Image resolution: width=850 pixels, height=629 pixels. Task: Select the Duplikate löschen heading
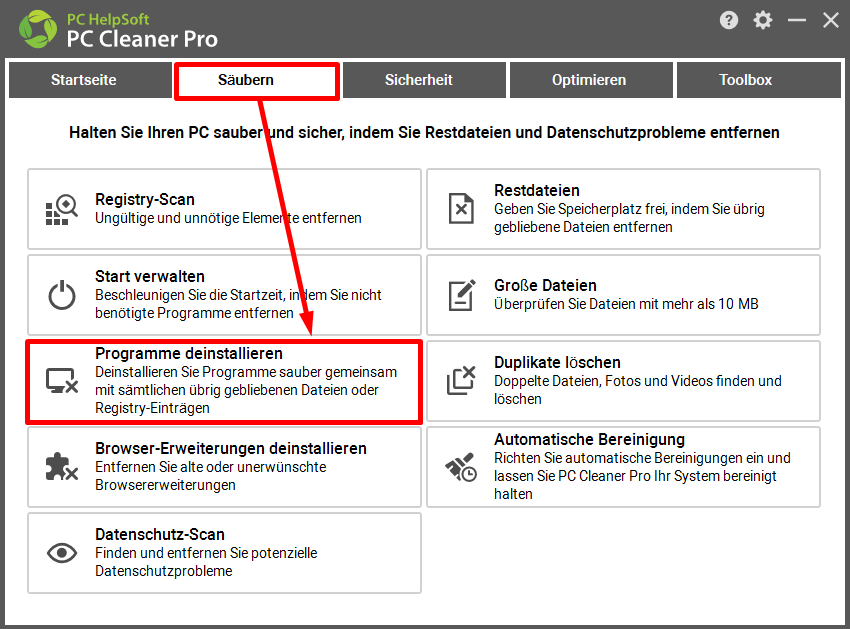(557, 362)
